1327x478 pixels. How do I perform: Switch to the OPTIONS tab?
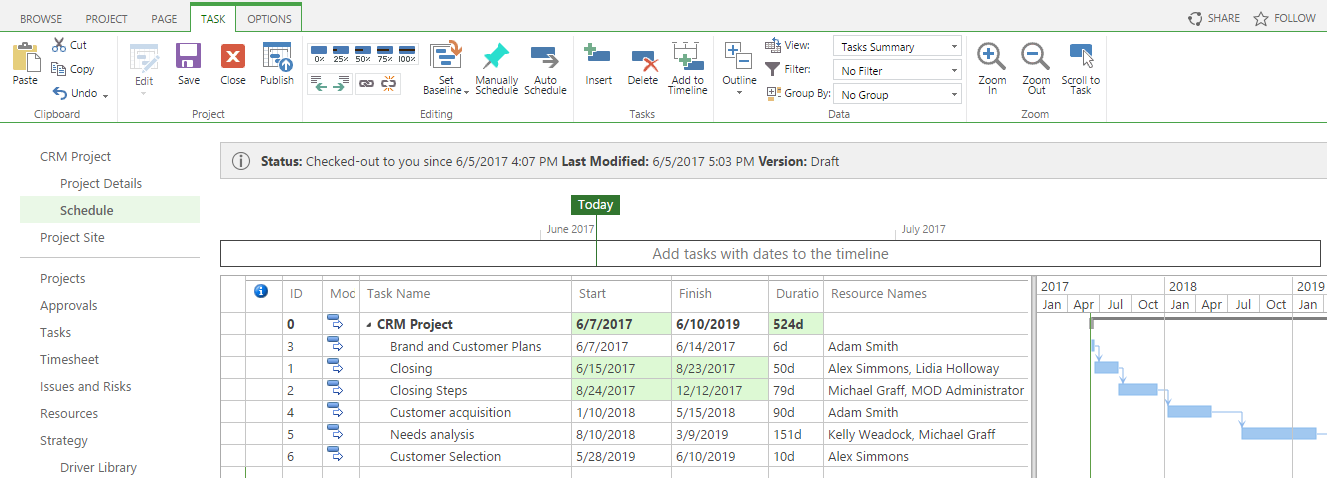(x=269, y=18)
